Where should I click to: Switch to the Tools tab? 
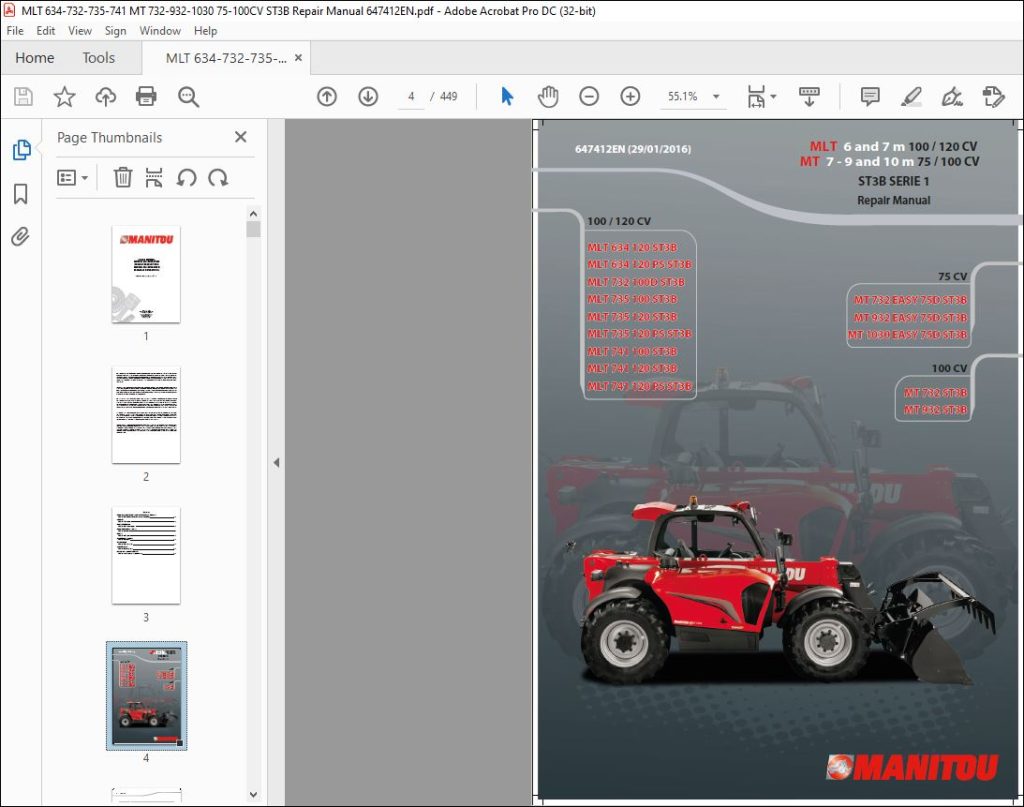tap(99, 58)
